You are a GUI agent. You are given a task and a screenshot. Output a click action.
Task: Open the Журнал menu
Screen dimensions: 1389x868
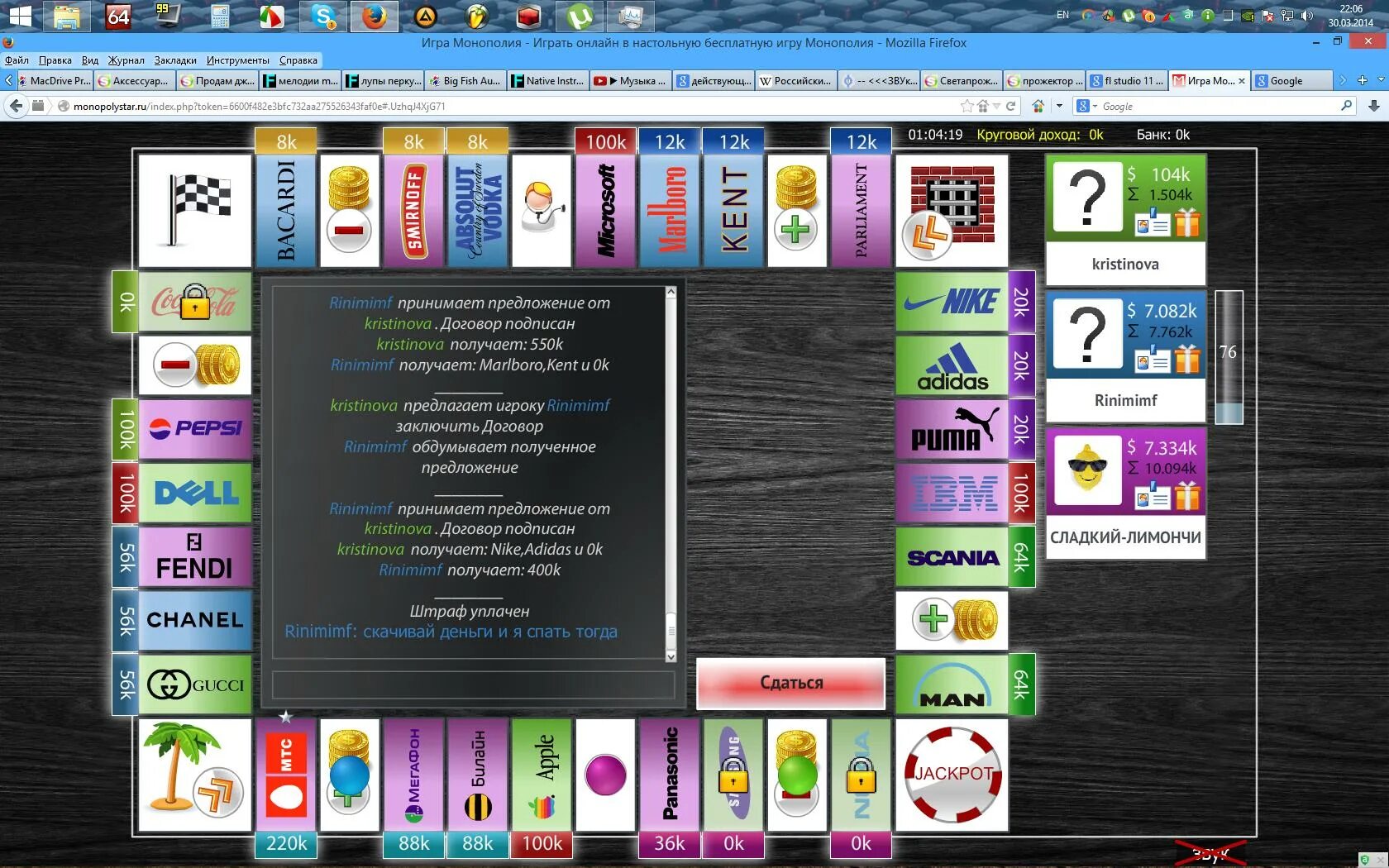(126, 60)
